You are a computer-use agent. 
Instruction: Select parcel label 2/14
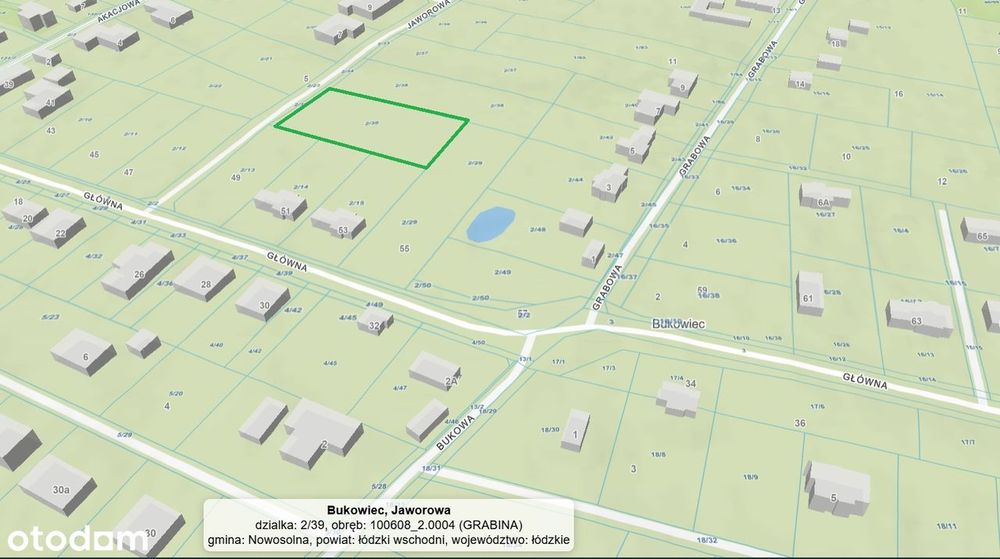click(300, 187)
